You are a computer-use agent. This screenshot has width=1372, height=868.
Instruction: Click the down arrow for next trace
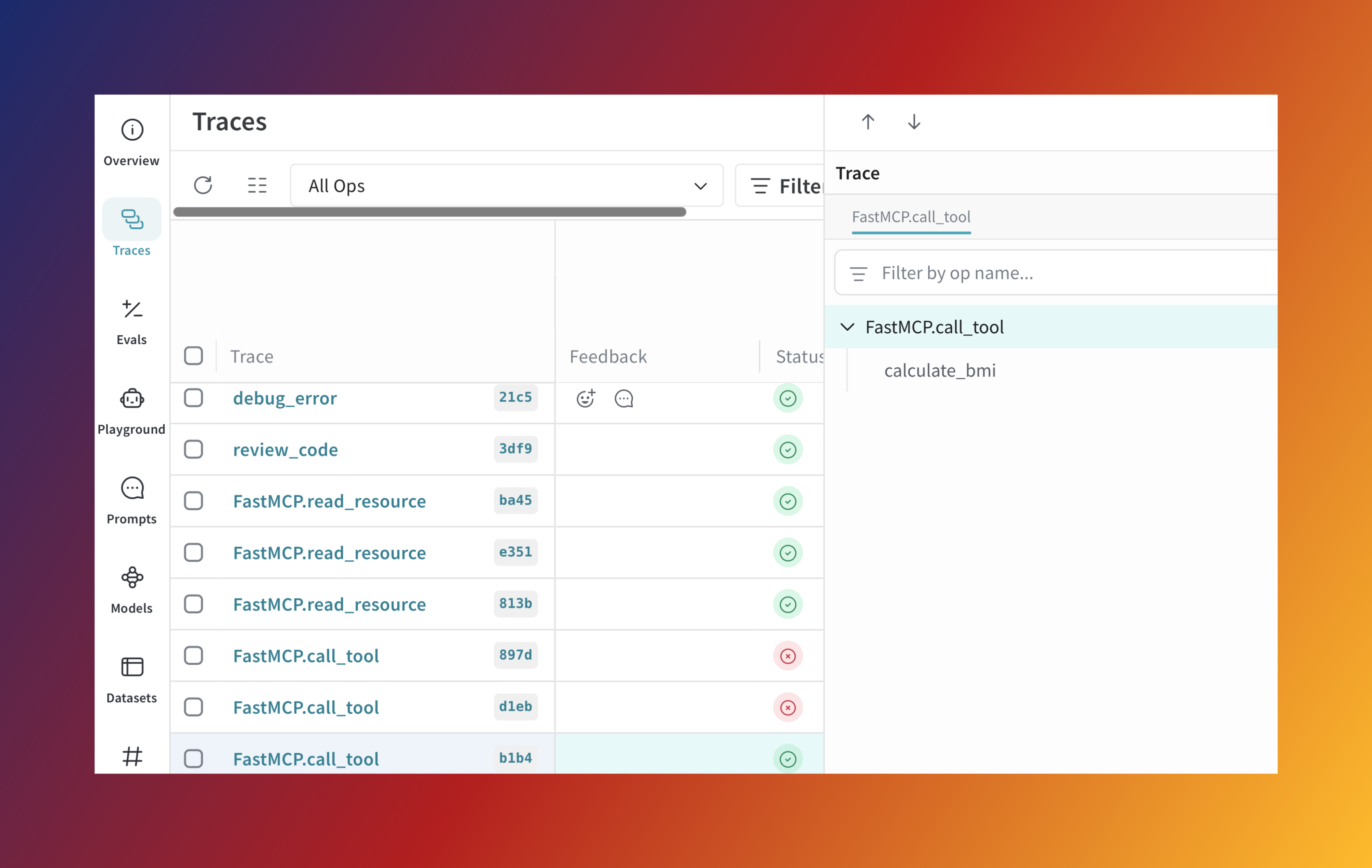pyautogui.click(x=914, y=122)
